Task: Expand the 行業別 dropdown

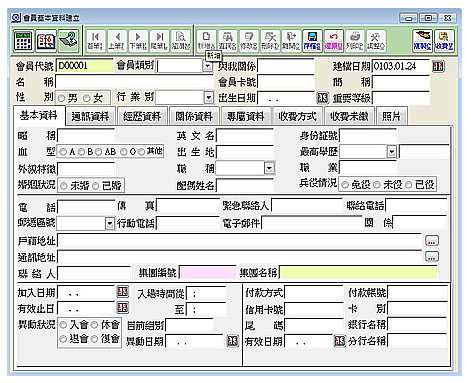Action: point(208,98)
